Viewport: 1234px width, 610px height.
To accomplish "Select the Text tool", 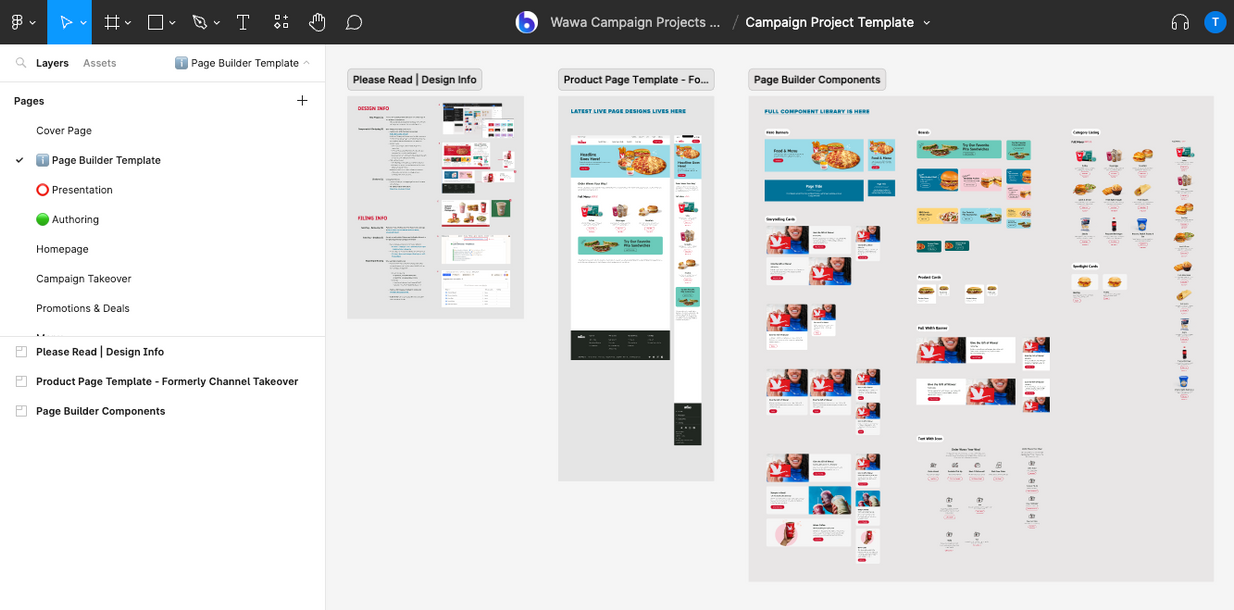I will [x=243, y=22].
